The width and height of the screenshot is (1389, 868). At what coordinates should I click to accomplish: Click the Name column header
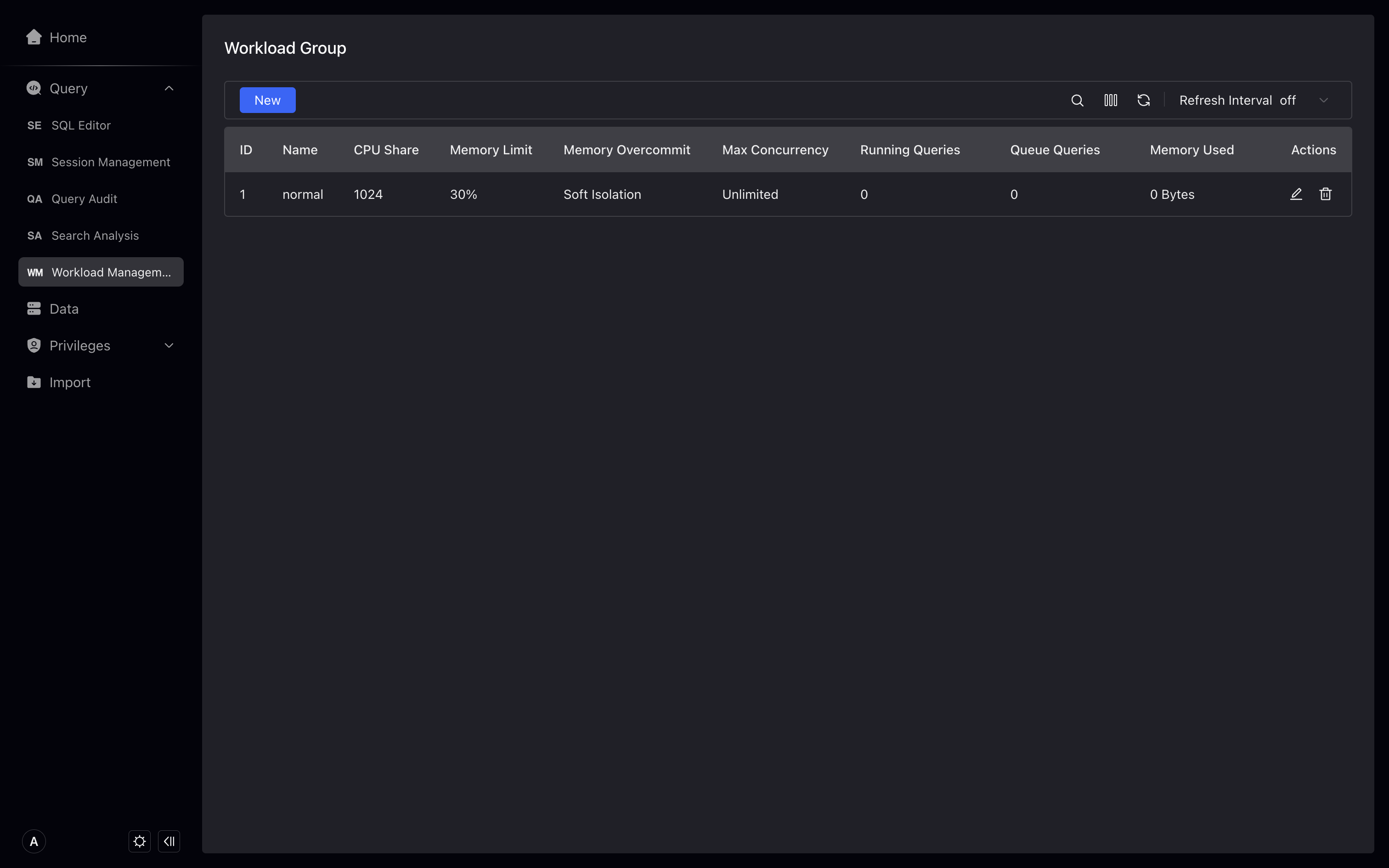click(300, 150)
